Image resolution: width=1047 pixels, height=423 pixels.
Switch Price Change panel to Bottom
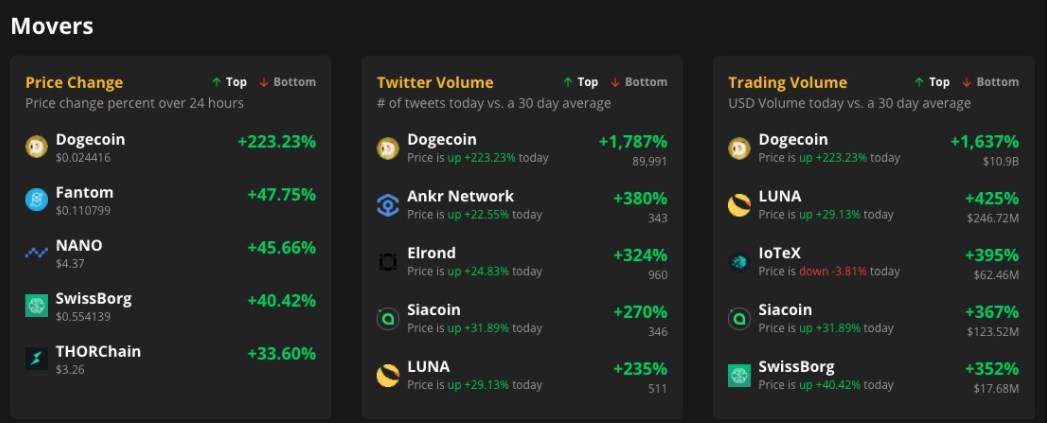287,82
